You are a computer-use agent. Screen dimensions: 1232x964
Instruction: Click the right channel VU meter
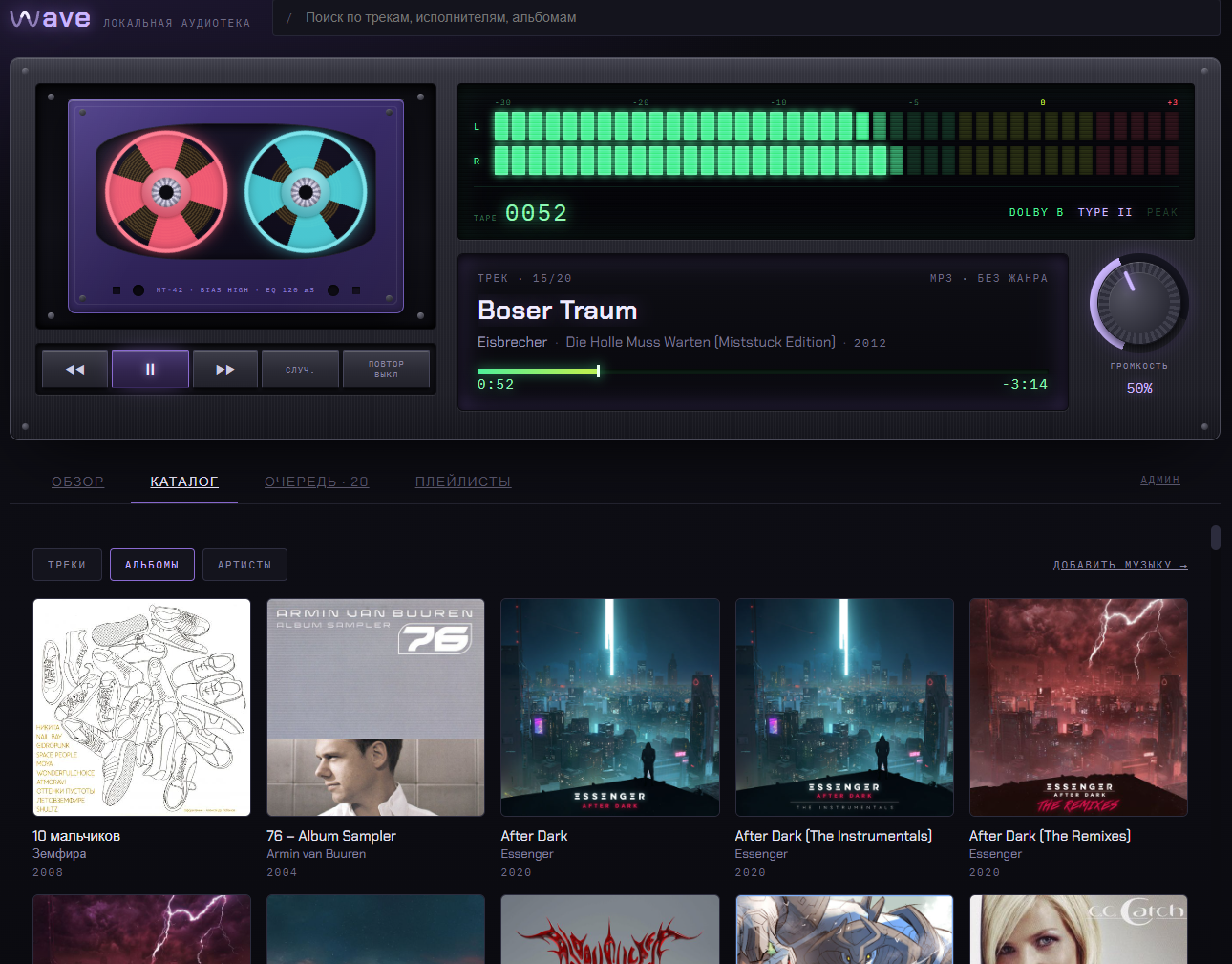click(836, 161)
